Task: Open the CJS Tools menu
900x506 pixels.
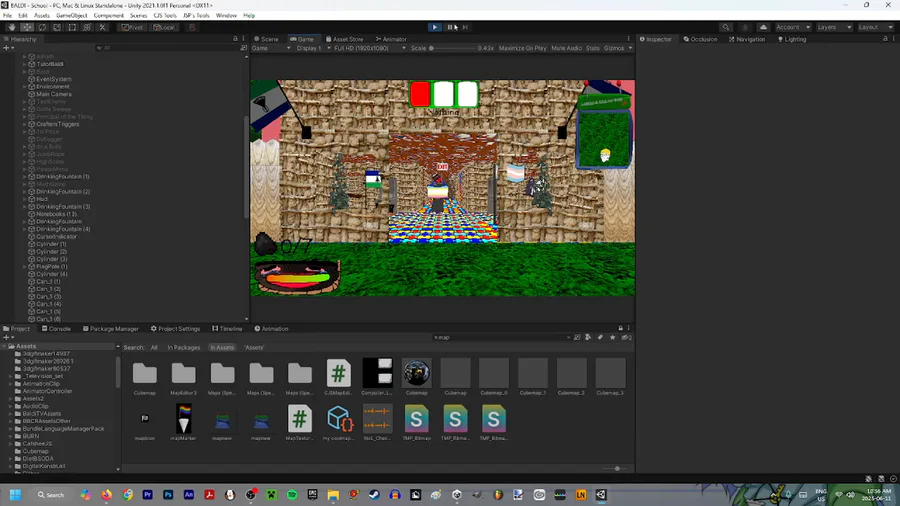Action: coord(165,15)
